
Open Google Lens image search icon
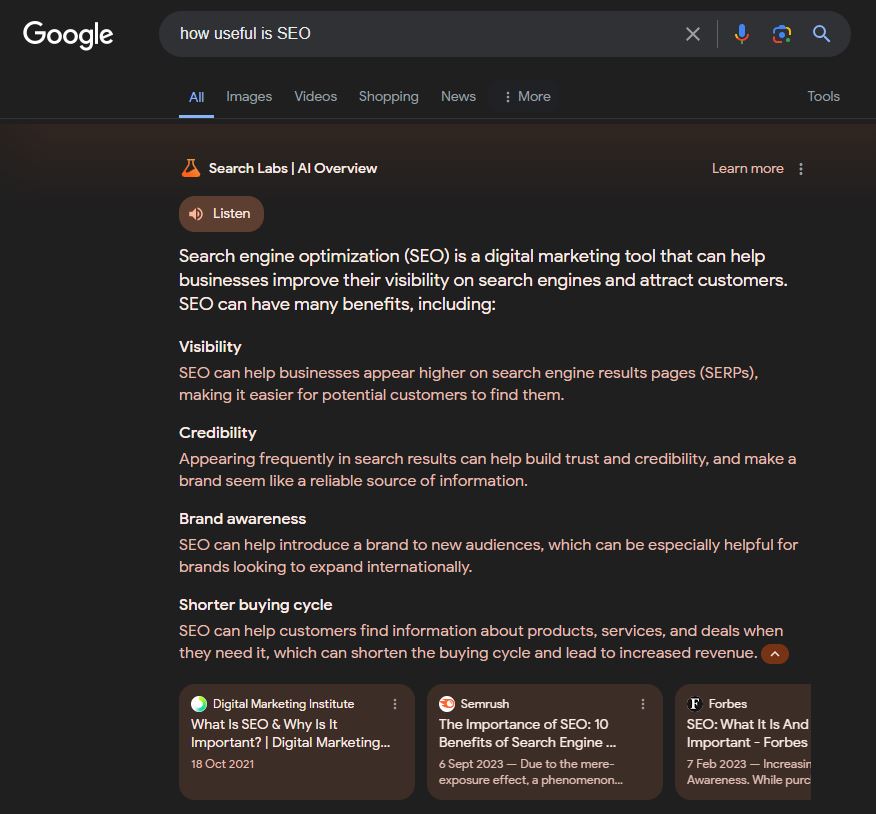782,34
